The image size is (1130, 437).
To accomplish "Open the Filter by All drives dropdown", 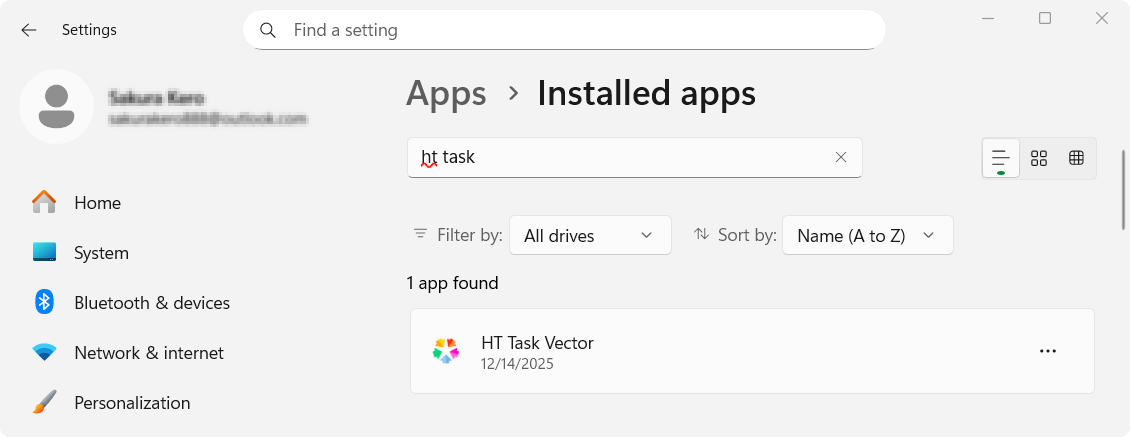I will [x=589, y=235].
